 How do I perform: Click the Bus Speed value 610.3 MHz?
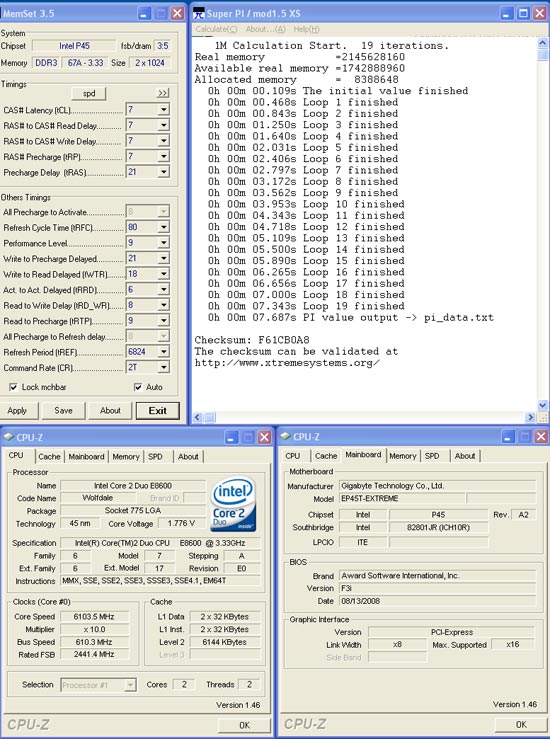coord(94,642)
